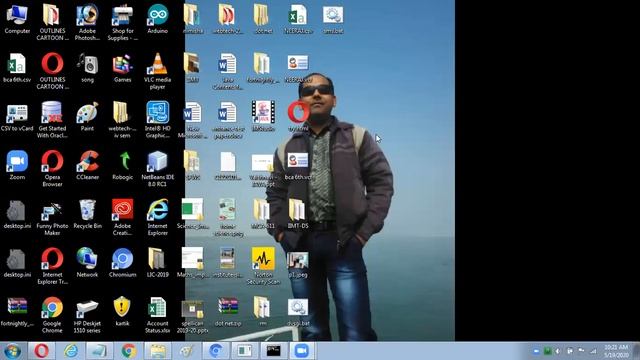Open Internet Explorer from the taskbar
The width and height of the screenshot is (640, 360).
tap(71, 351)
